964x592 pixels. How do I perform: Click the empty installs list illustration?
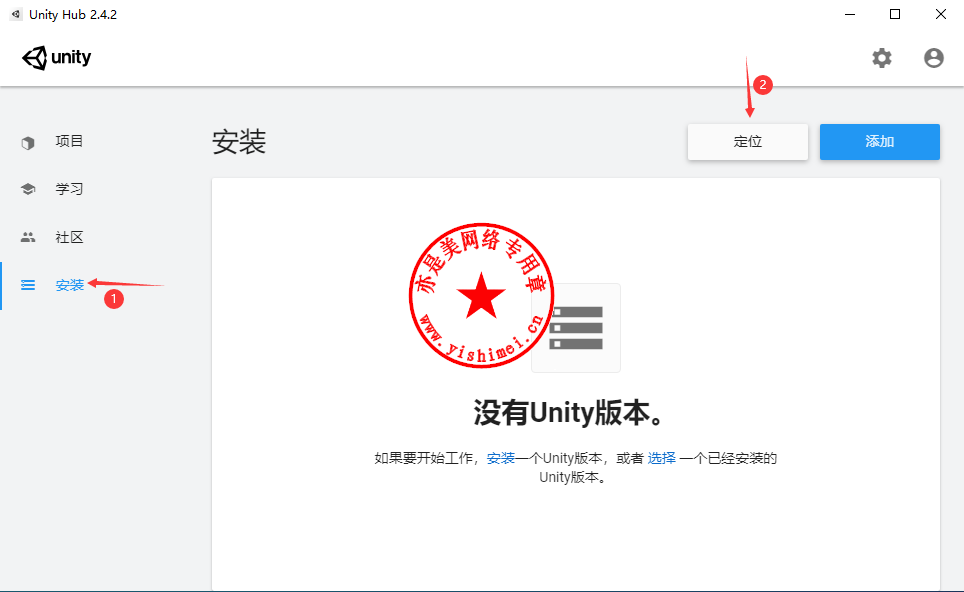tap(575, 328)
